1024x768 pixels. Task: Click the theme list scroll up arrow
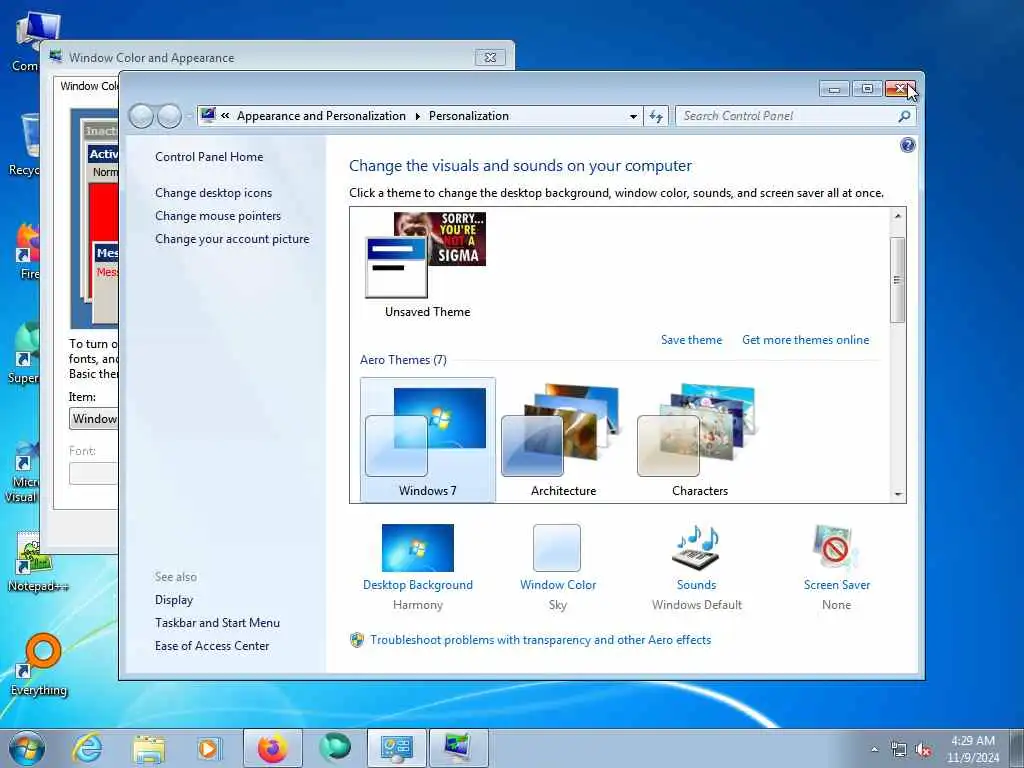pyautogui.click(x=898, y=216)
